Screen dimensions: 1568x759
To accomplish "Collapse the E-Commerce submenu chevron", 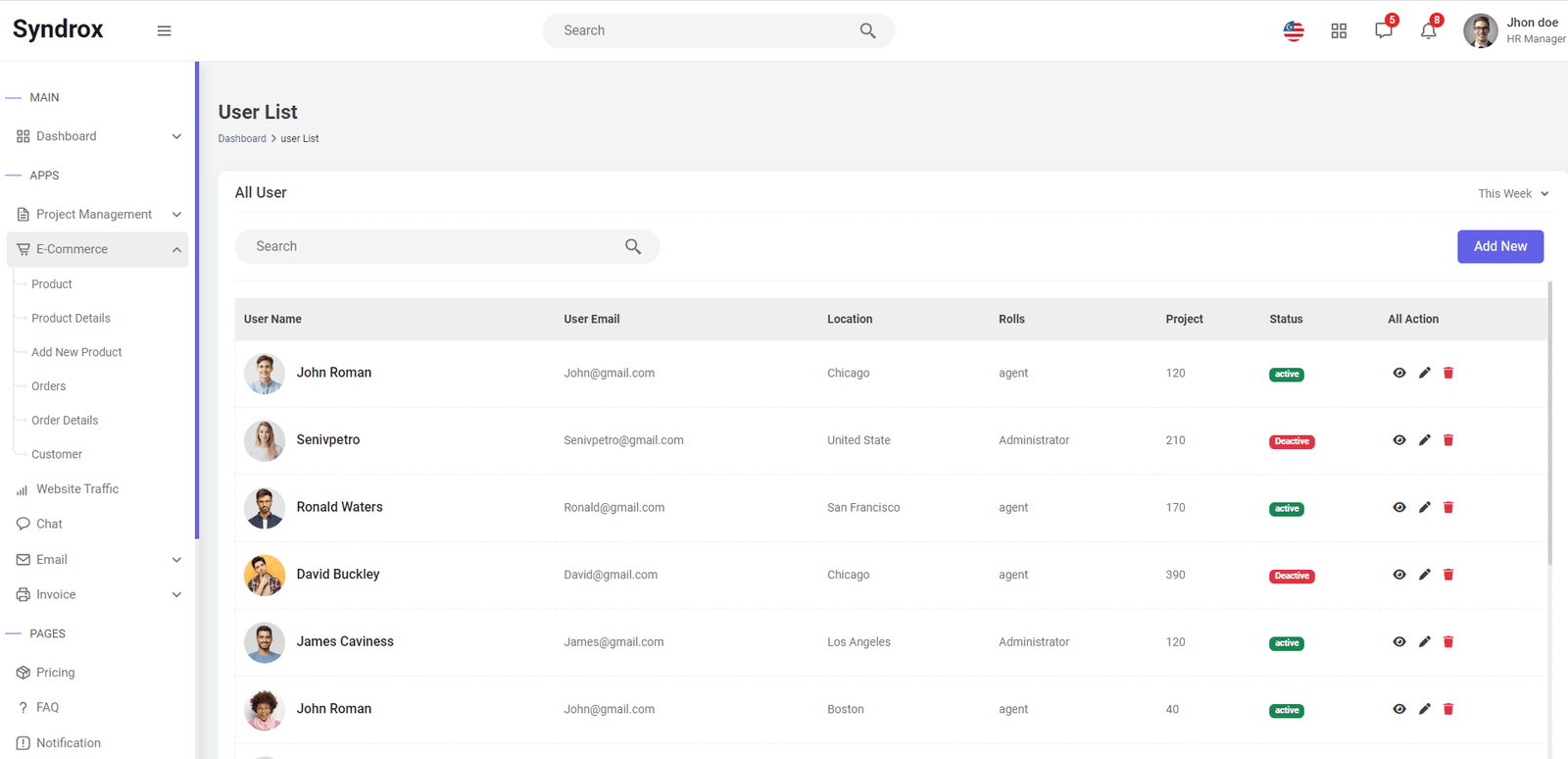I will (176, 250).
